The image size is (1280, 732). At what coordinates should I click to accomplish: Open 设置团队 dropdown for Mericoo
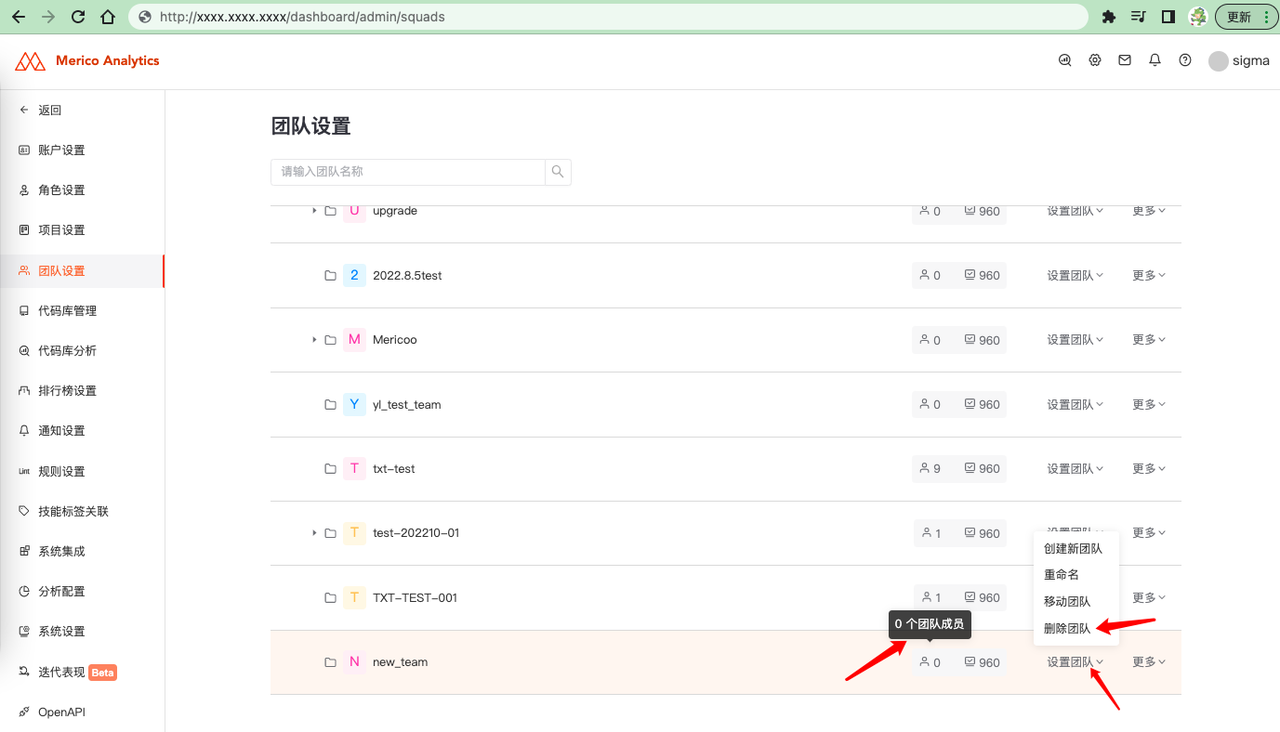(x=1075, y=340)
